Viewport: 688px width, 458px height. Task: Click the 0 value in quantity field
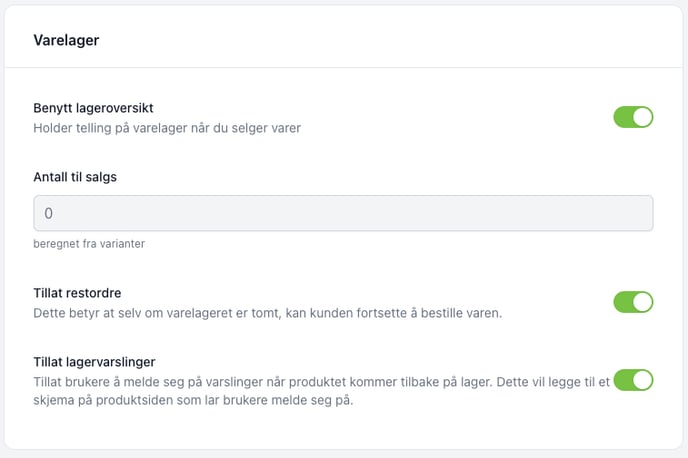48,213
